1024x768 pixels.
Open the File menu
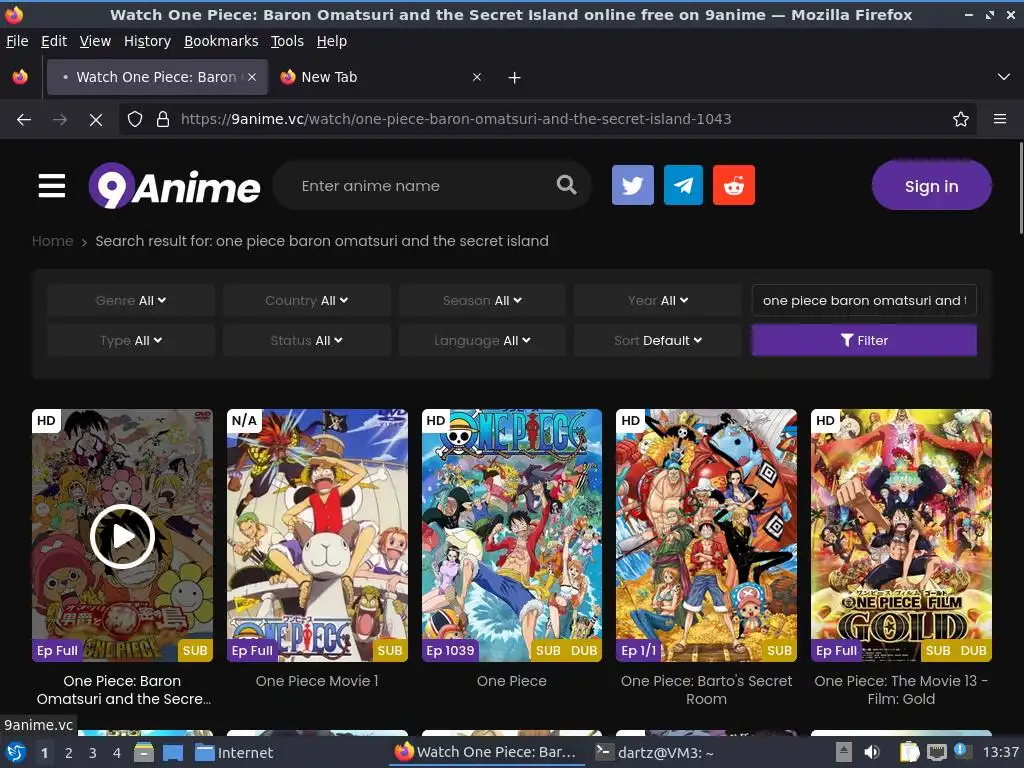click(17, 41)
